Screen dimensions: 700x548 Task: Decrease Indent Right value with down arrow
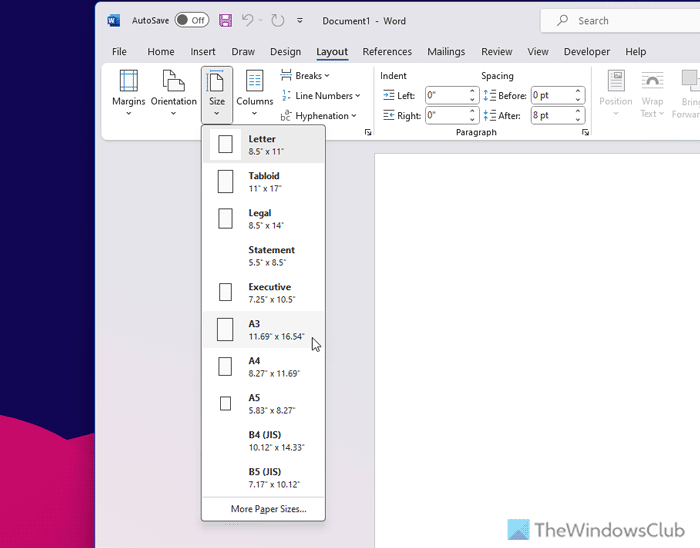coord(472,120)
